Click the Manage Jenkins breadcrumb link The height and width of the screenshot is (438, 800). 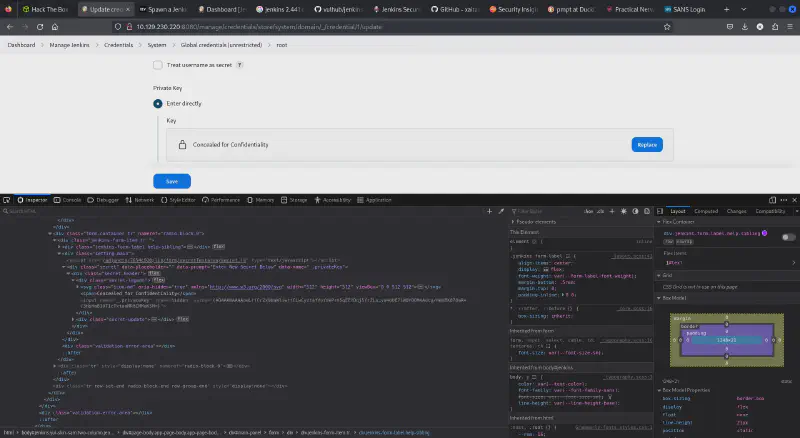coord(65,45)
